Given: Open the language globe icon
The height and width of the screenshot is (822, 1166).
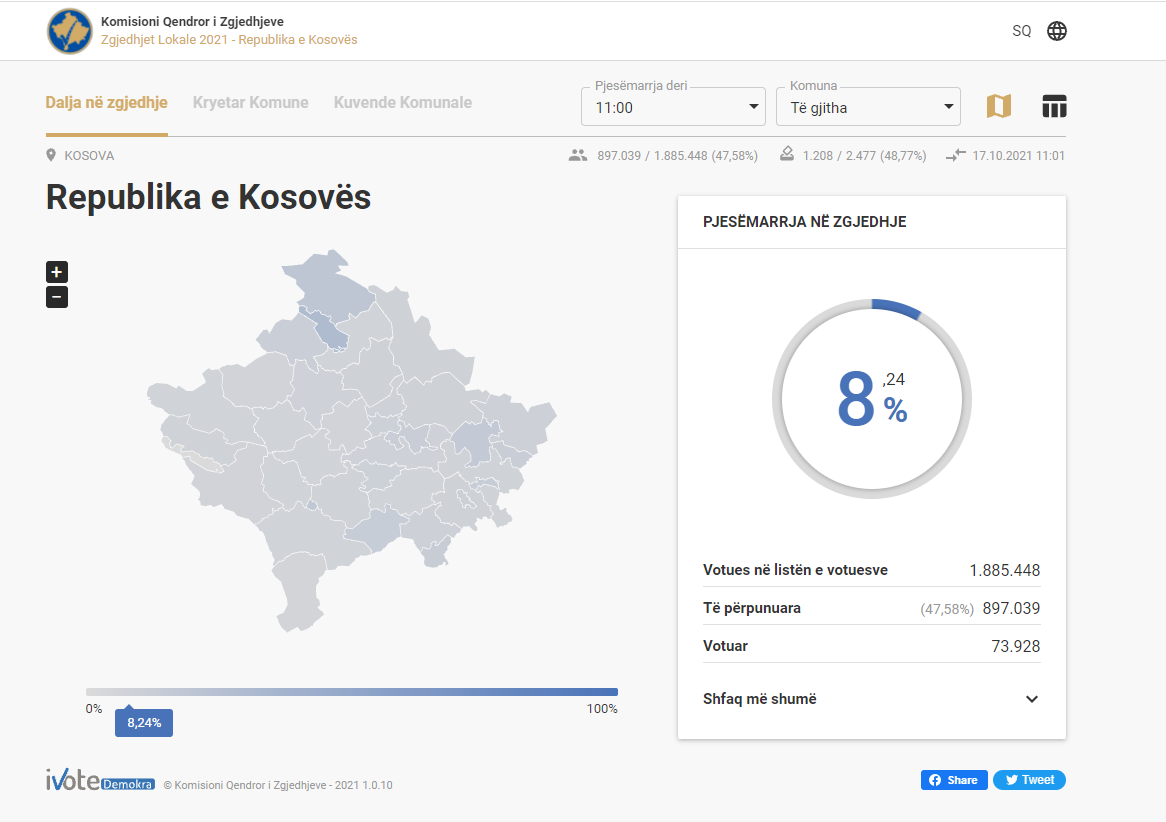Looking at the screenshot, I should click(1057, 31).
